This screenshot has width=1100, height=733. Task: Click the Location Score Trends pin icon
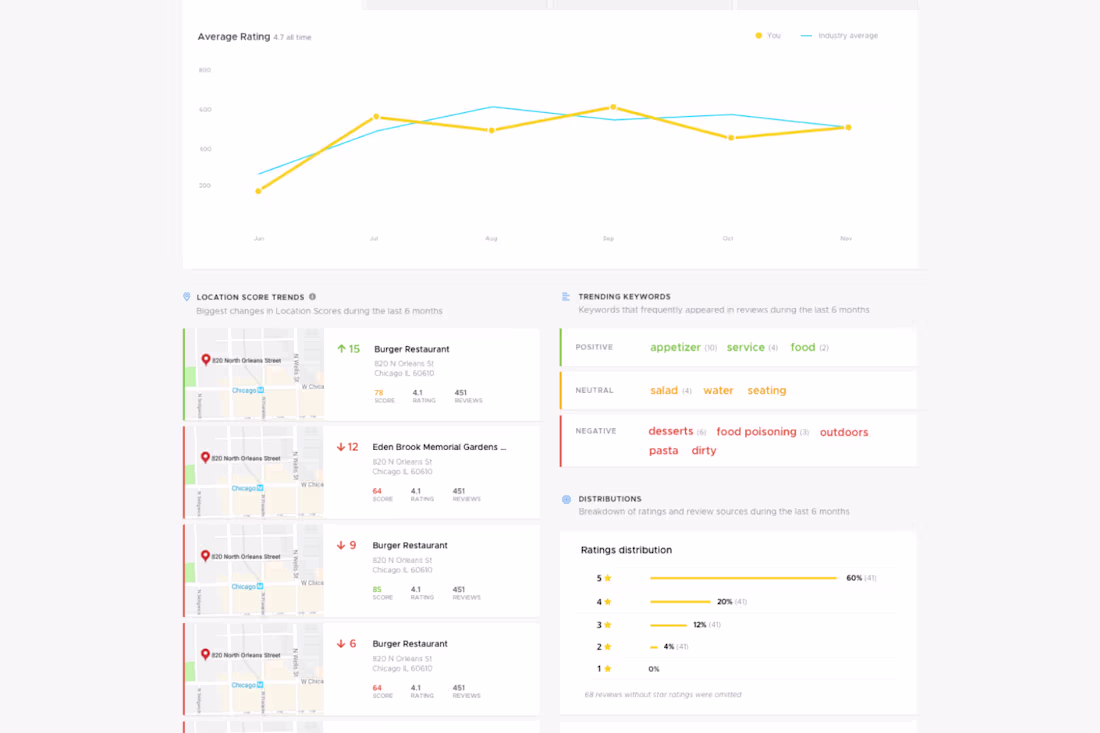point(187,296)
